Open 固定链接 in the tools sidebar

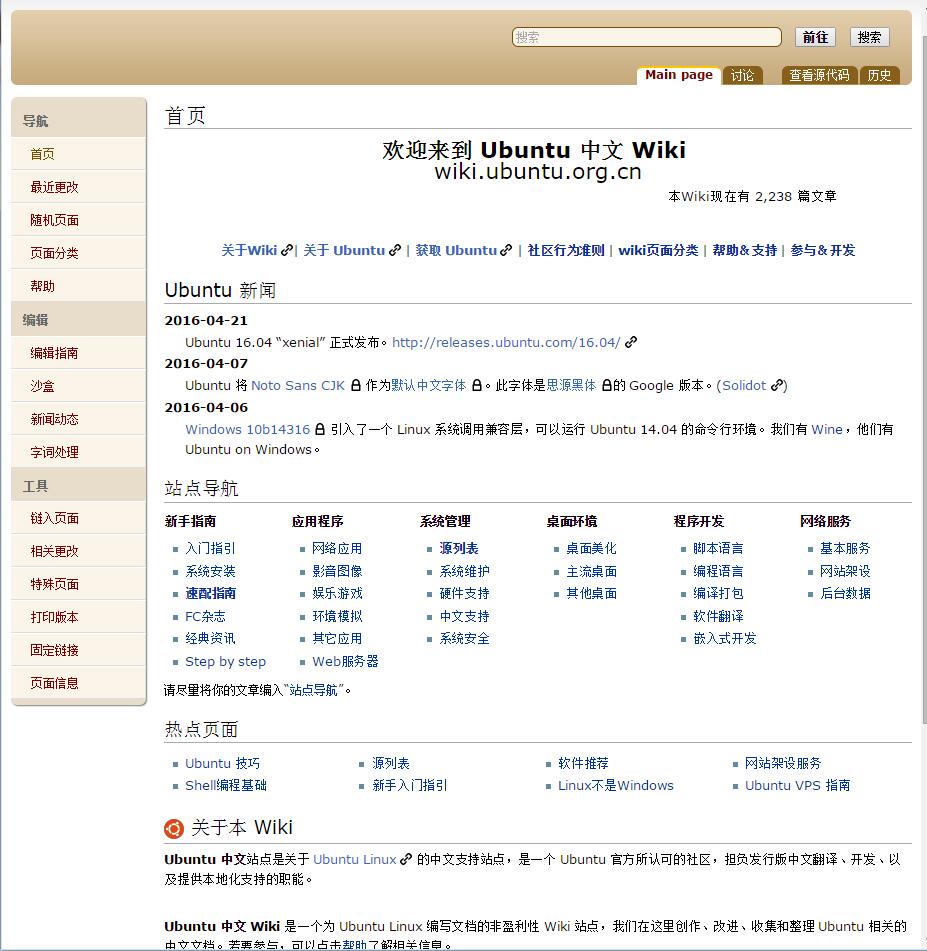click(55, 650)
